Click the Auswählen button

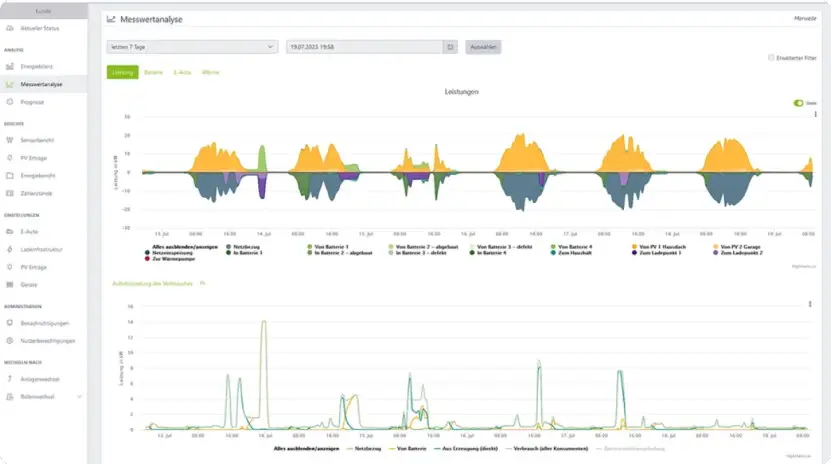(x=483, y=47)
